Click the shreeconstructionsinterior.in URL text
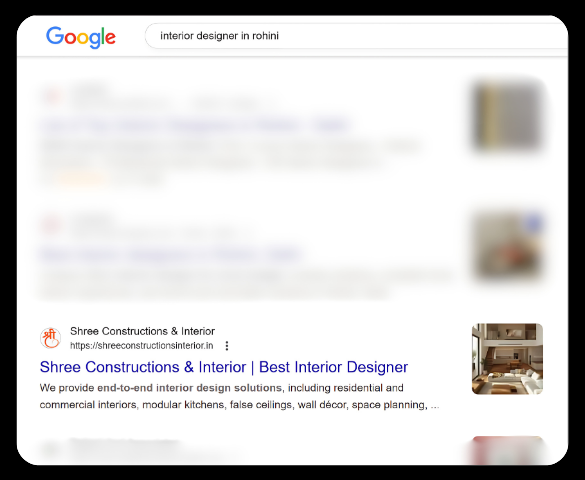The image size is (585, 480). tap(142, 346)
